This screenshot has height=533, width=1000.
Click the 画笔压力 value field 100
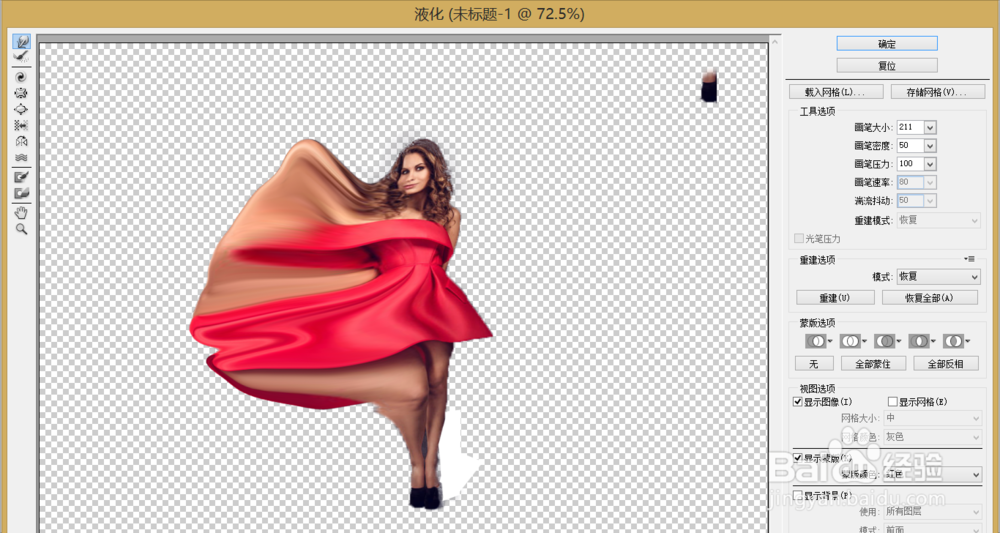point(909,164)
